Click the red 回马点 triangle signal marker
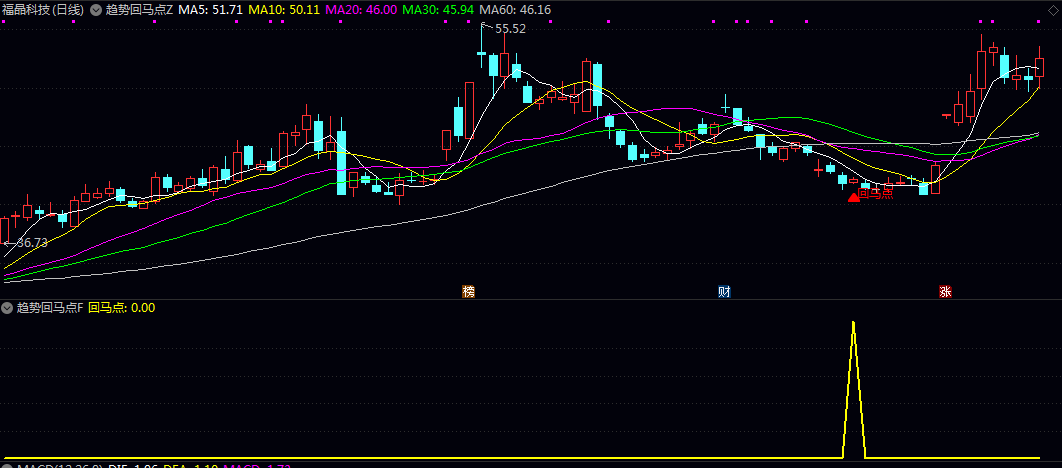The image size is (1062, 468). pos(853,197)
